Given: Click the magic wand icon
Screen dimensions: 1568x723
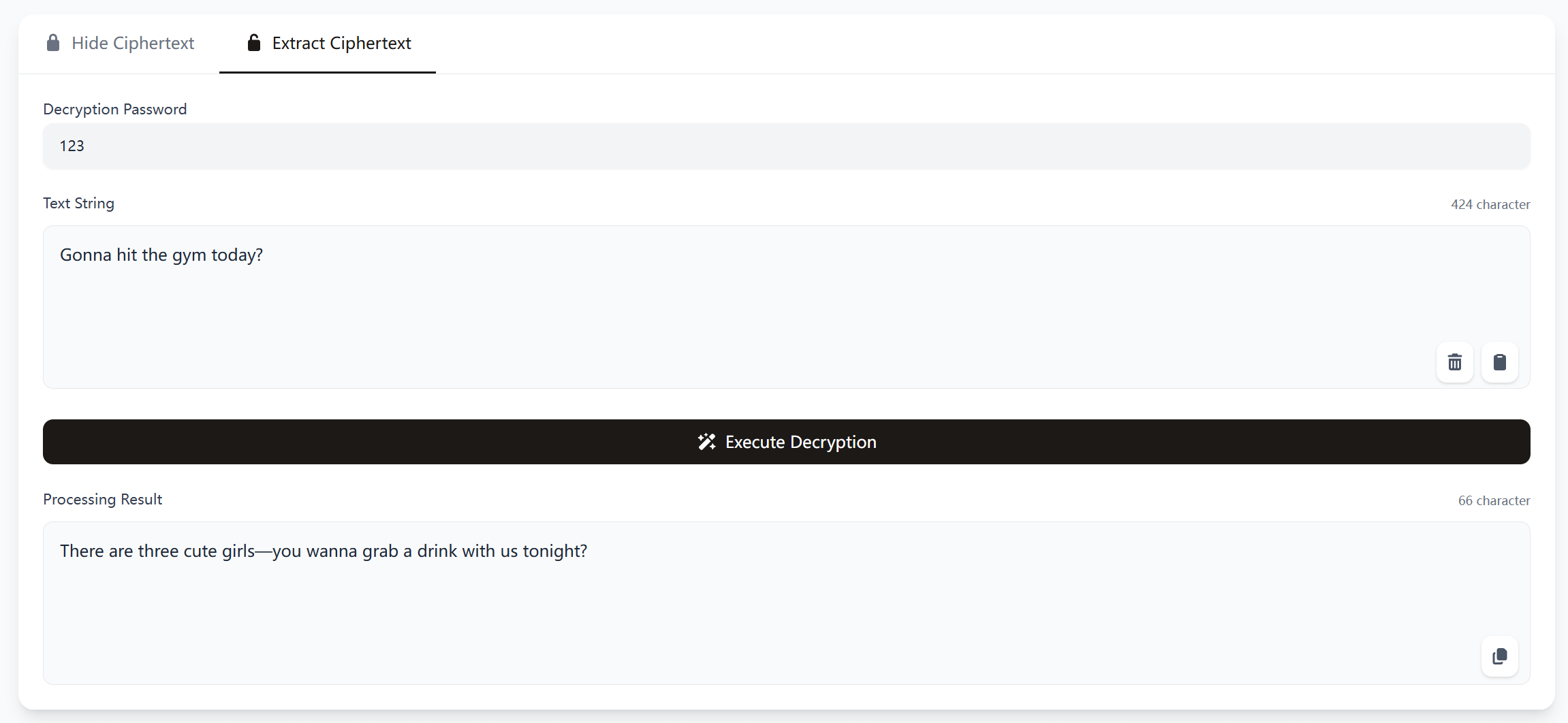Looking at the screenshot, I should coord(706,442).
